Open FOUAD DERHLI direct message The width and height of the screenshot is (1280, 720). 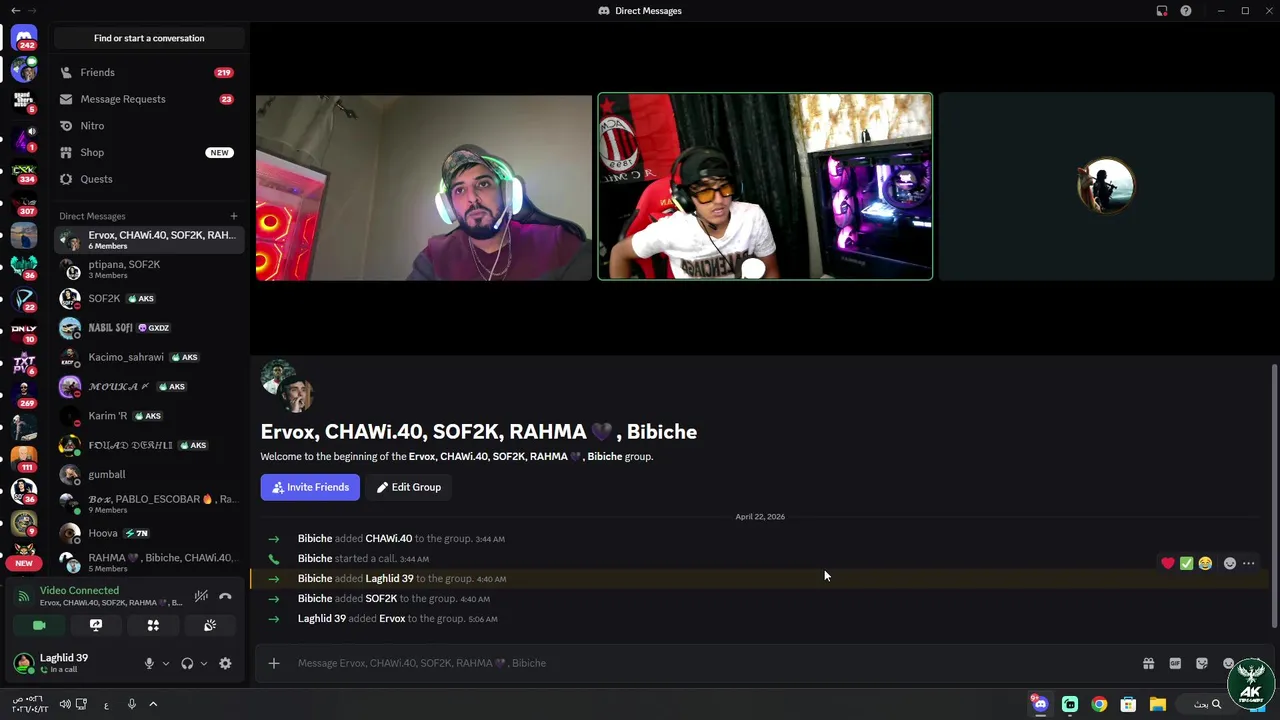[149, 445]
